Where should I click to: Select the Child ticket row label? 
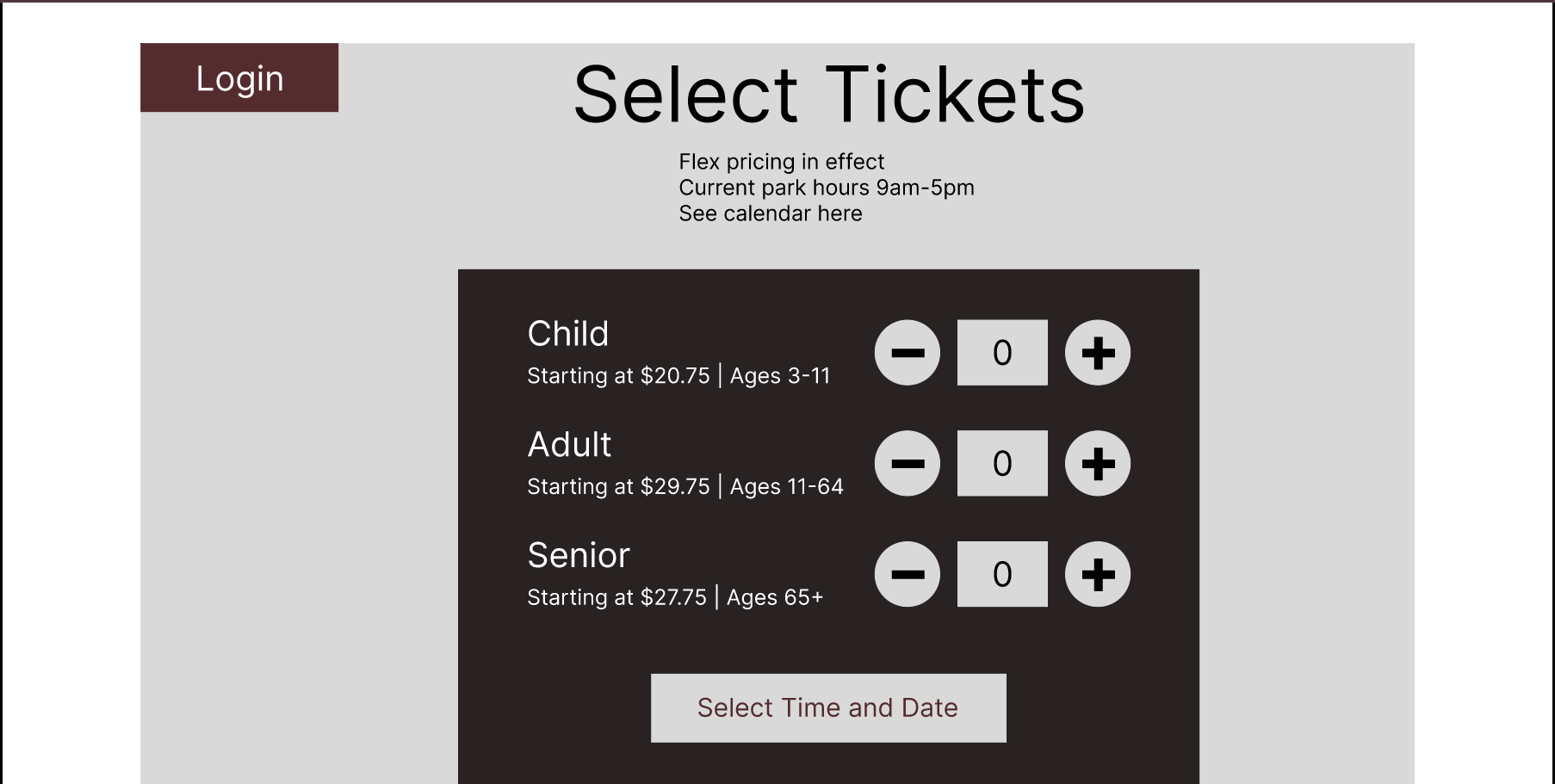pyautogui.click(x=568, y=334)
